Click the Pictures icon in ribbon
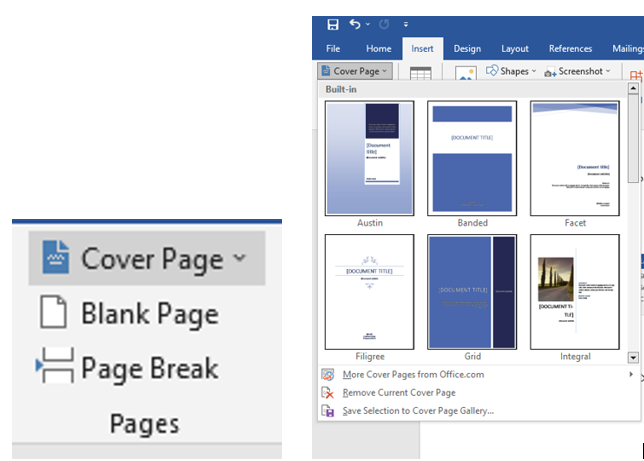Image resolution: width=644 pixels, height=461 pixels. coord(466,73)
